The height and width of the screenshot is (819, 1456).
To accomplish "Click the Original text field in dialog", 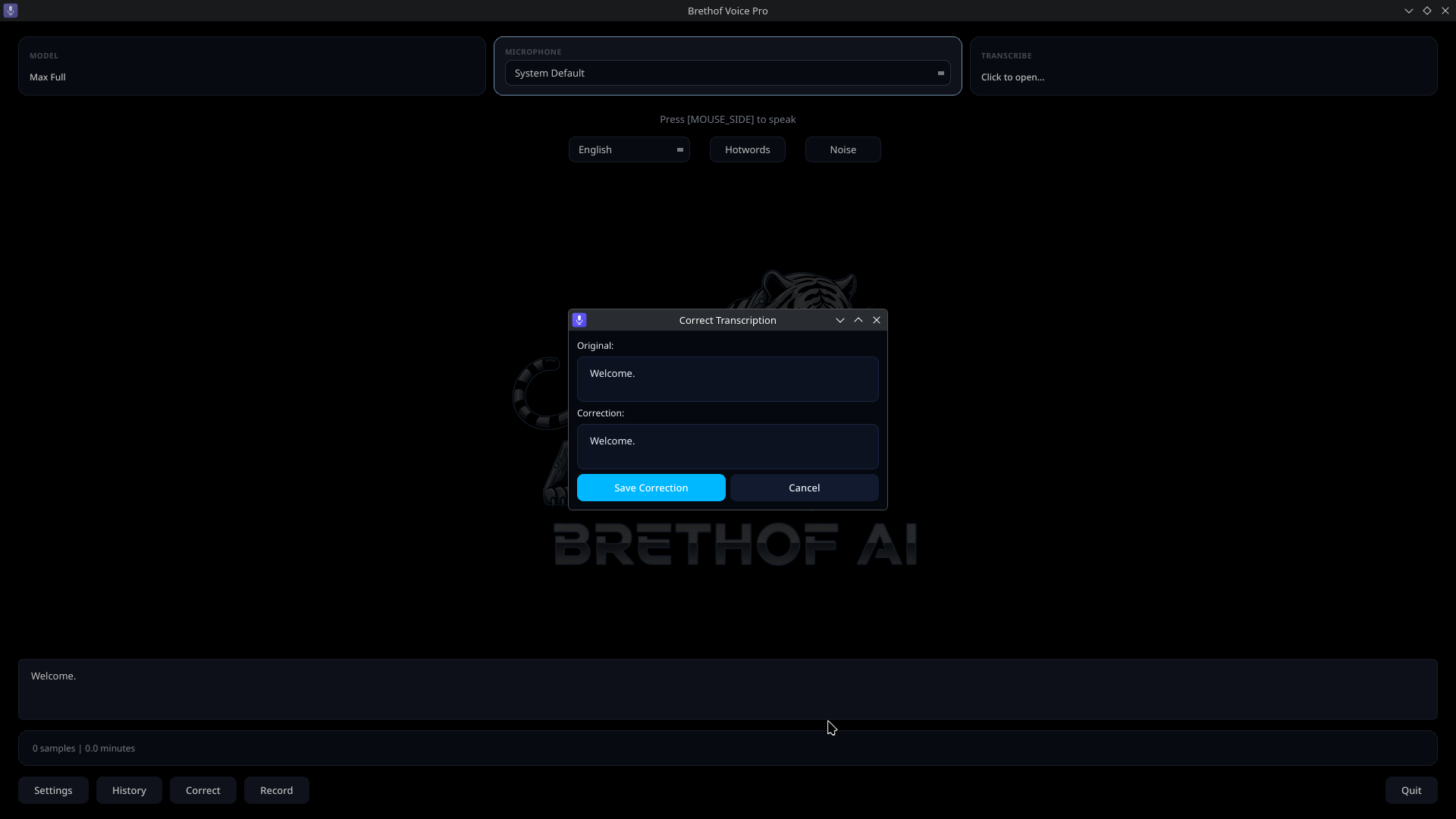I will pos(727,379).
